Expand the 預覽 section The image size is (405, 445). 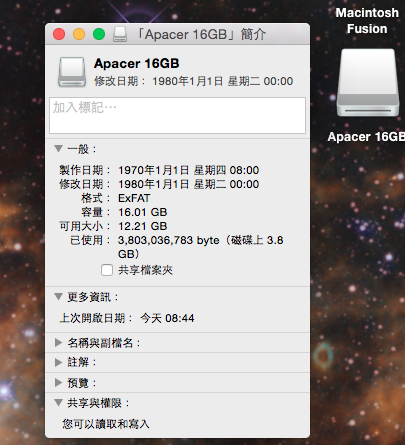(x=58, y=382)
